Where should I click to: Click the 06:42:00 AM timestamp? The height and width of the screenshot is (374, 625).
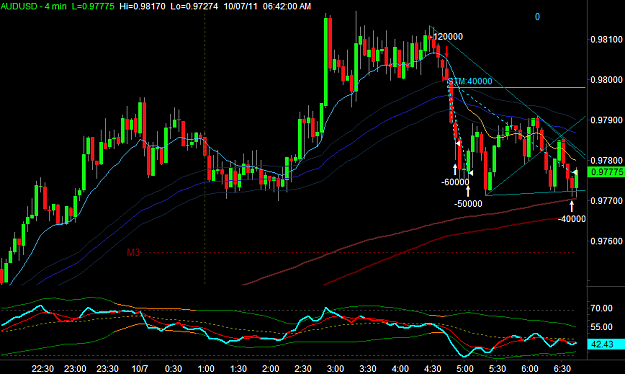click(287, 6)
